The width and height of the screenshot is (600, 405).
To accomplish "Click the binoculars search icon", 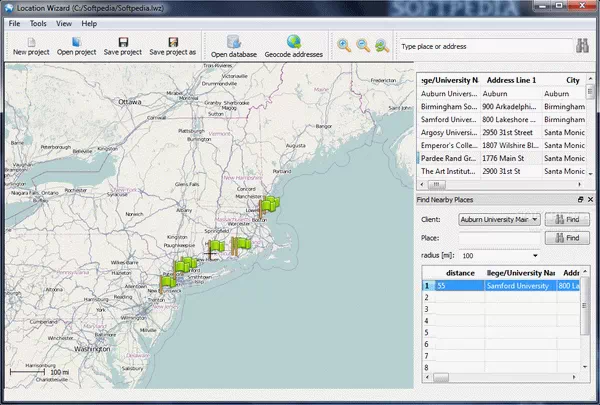I will (583, 45).
